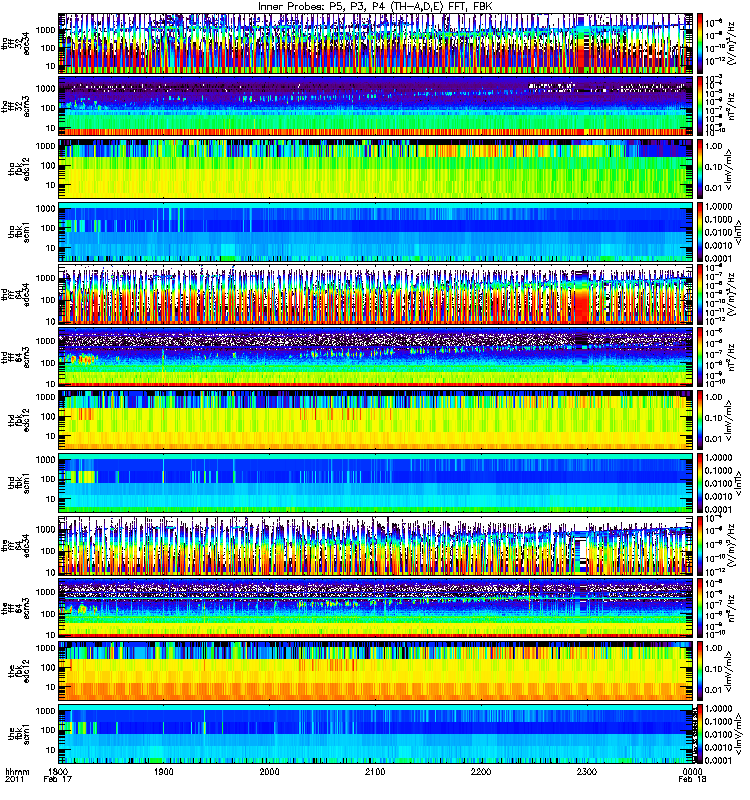
Task: Click the "the fff 64 edc34" panel label
Action: coord(15,546)
